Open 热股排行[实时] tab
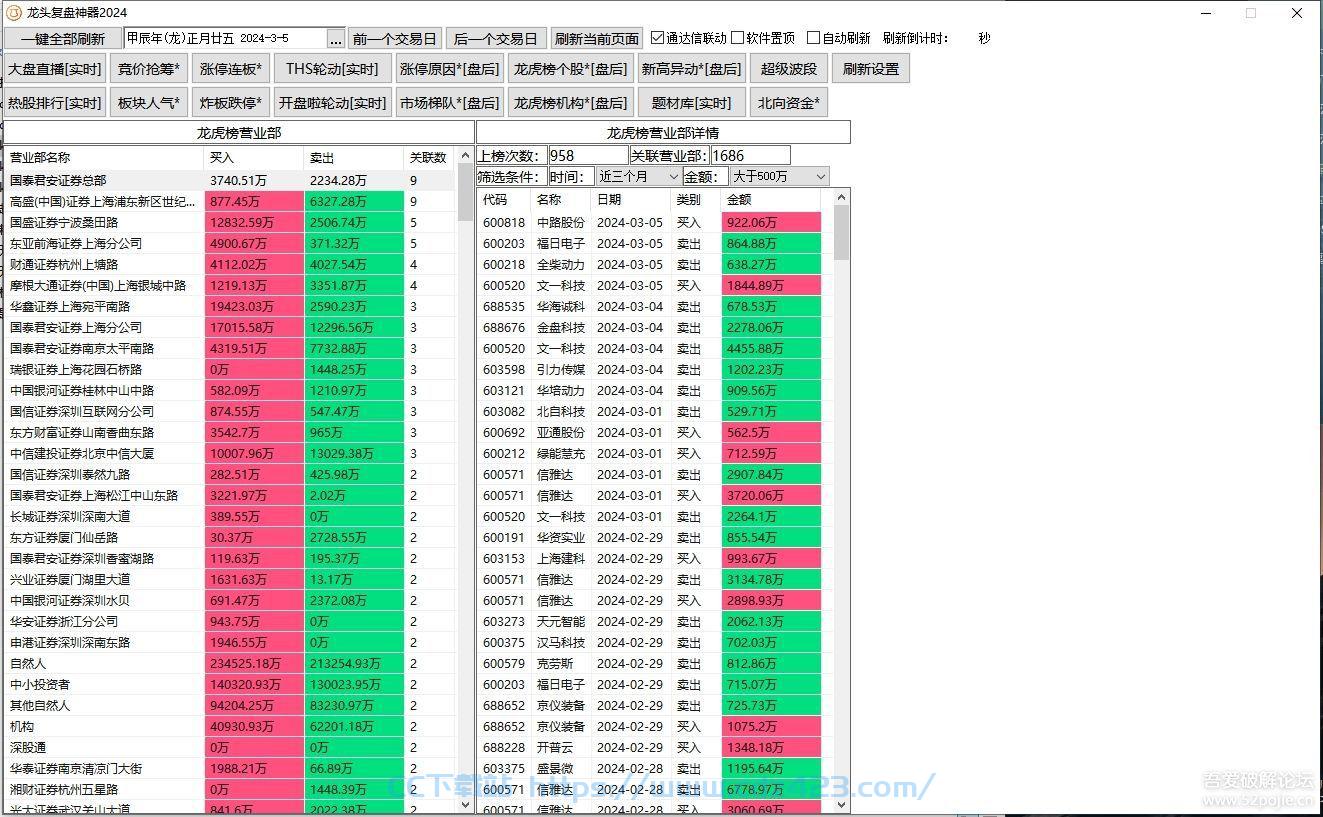This screenshot has width=1323, height=817. click(x=55, y=102)
